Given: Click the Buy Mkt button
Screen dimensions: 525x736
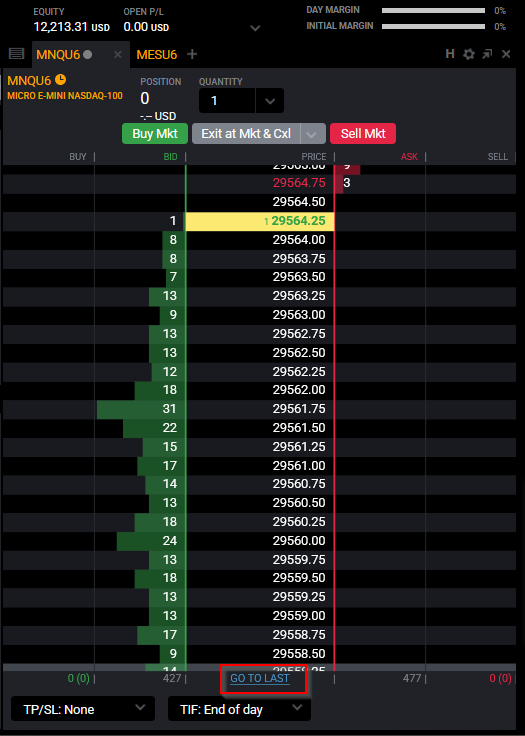Looking at the screenshot, I should point(155,134).
